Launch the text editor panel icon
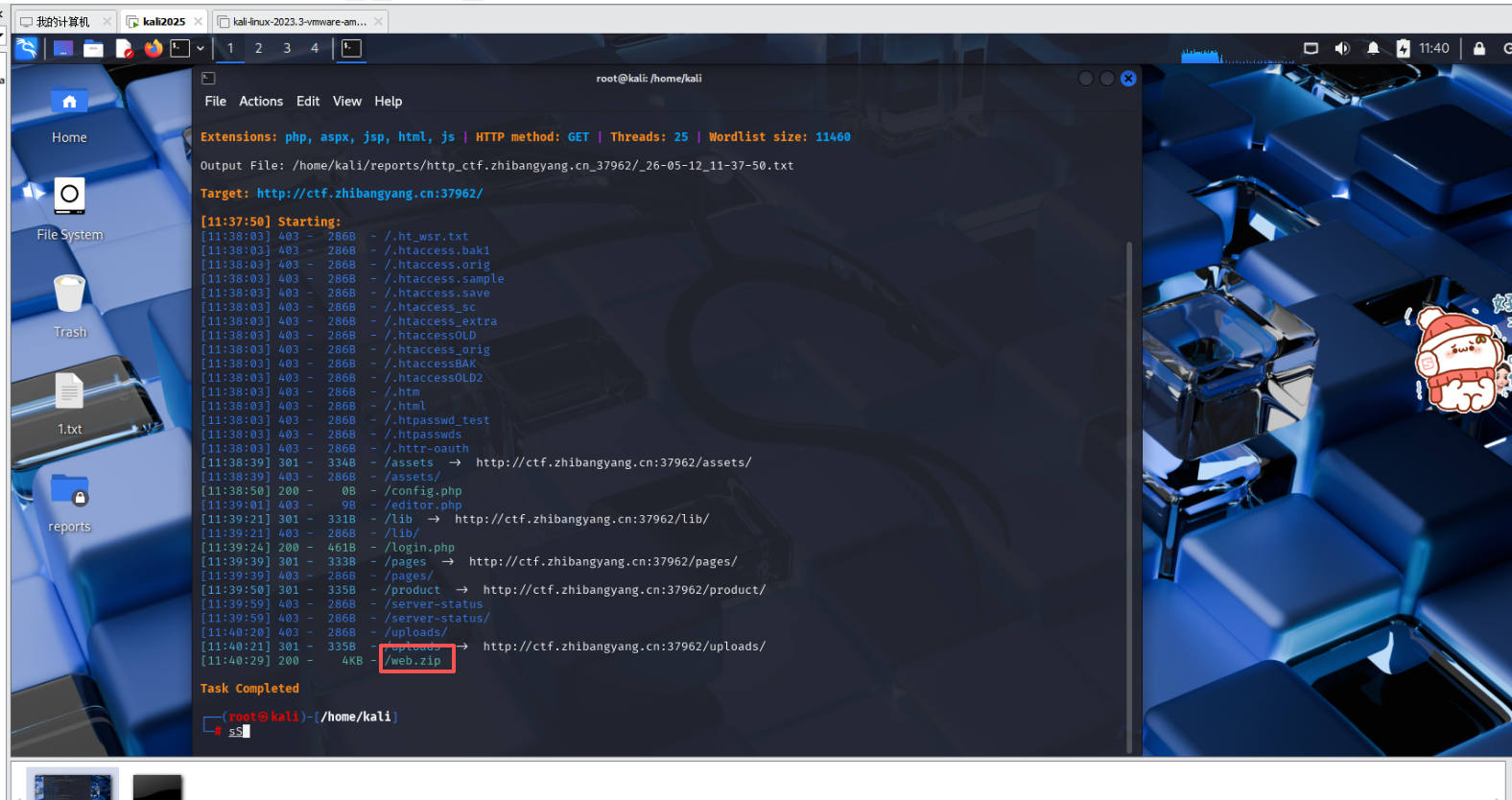 tap(124, 48)
